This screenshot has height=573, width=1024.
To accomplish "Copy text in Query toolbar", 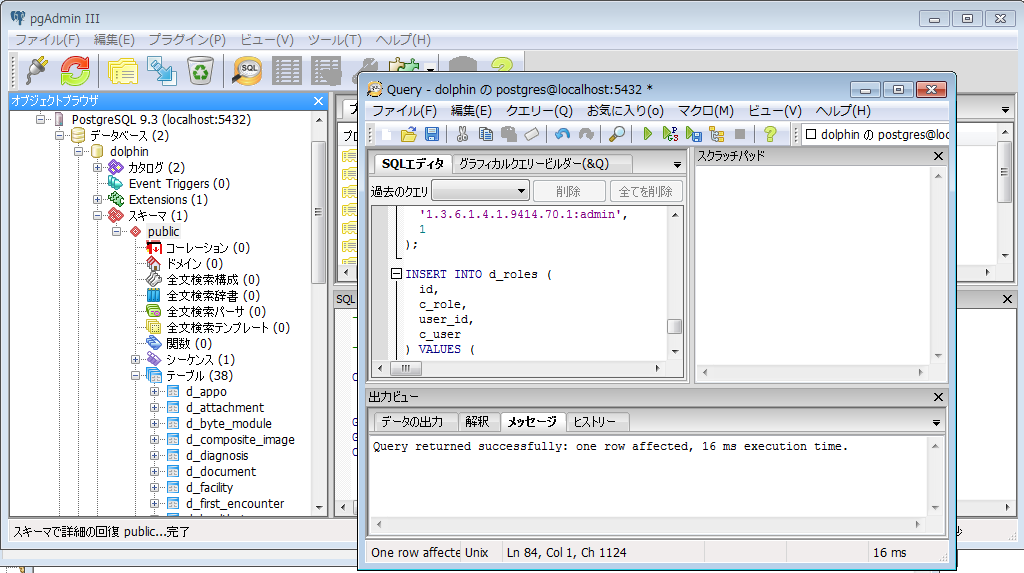I will pyautogui.click(x=486, y=135).
